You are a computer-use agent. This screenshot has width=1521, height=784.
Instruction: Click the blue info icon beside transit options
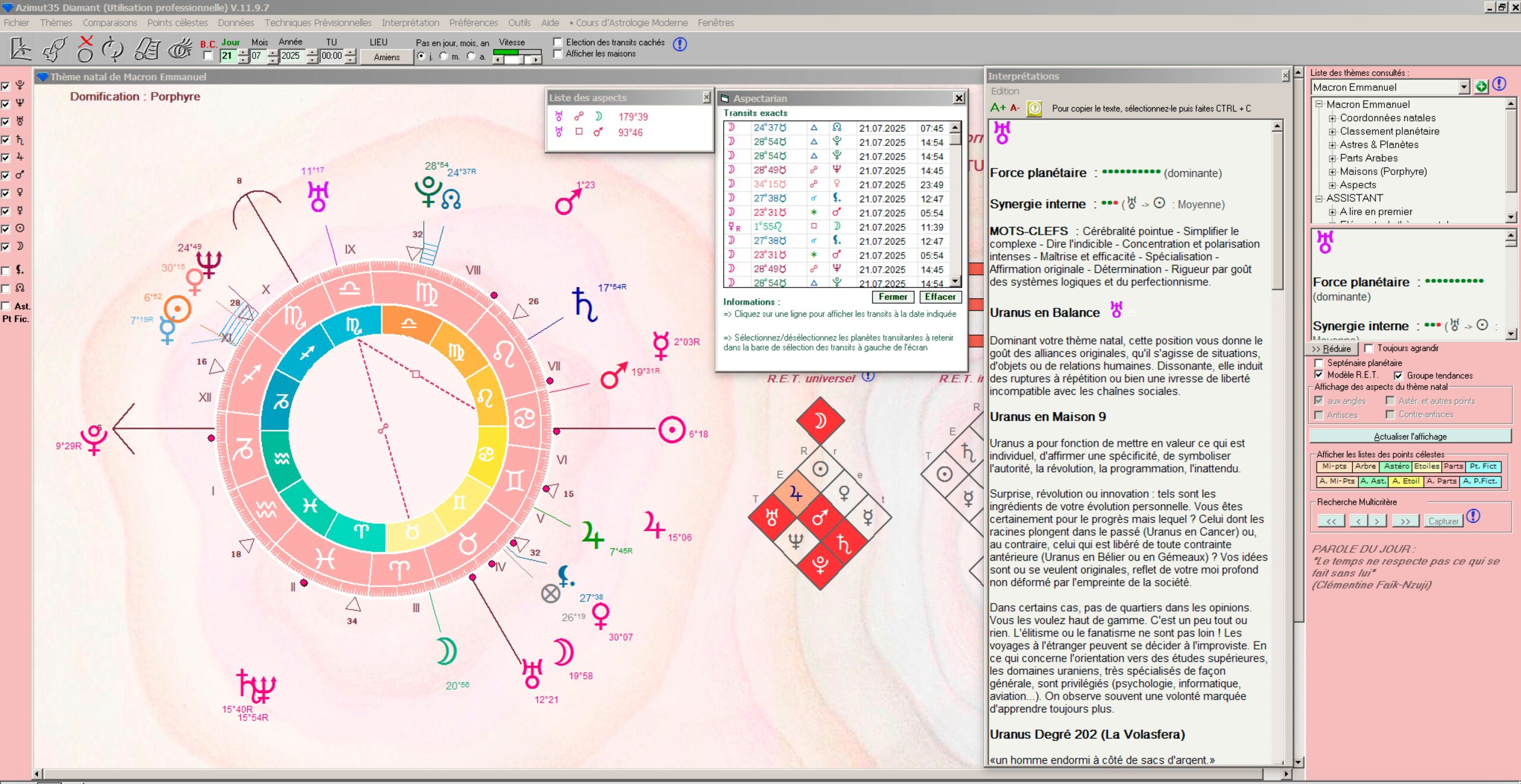point(680,44)
